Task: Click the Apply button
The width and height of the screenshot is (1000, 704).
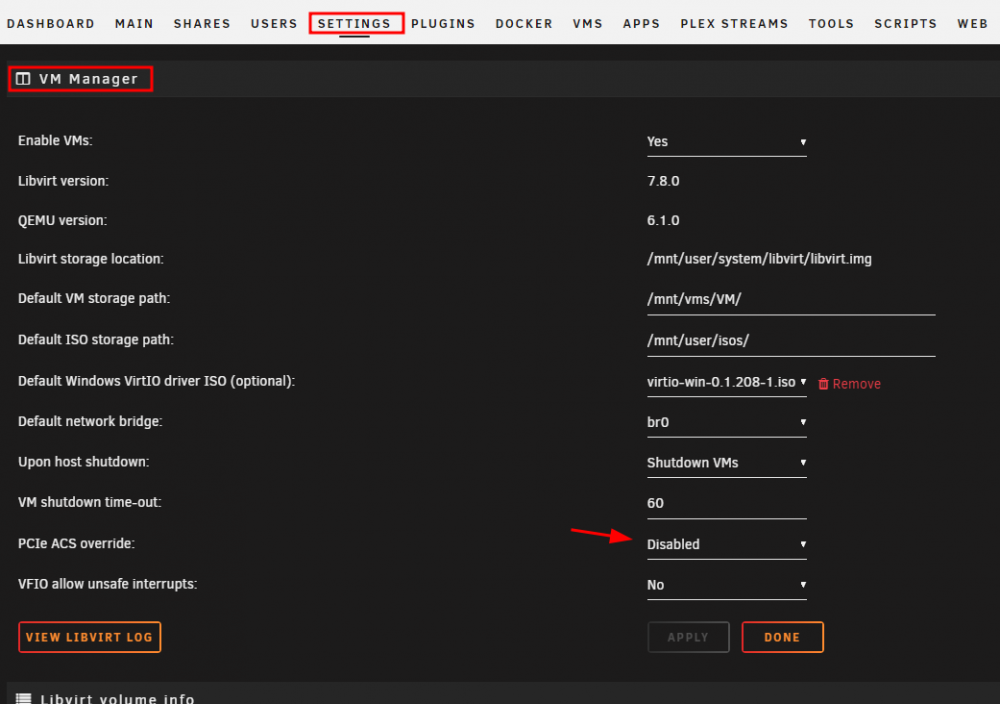Action: (x=688, y=637)
